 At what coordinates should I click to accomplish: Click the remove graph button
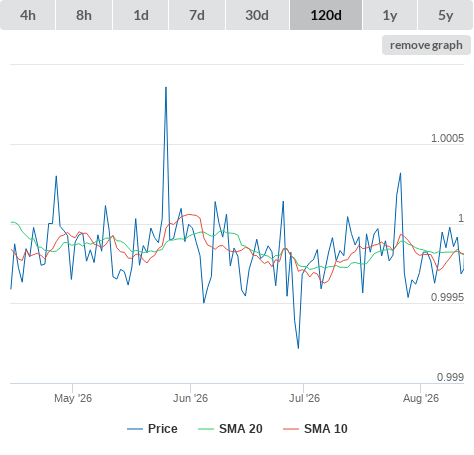tap(426, 45)
